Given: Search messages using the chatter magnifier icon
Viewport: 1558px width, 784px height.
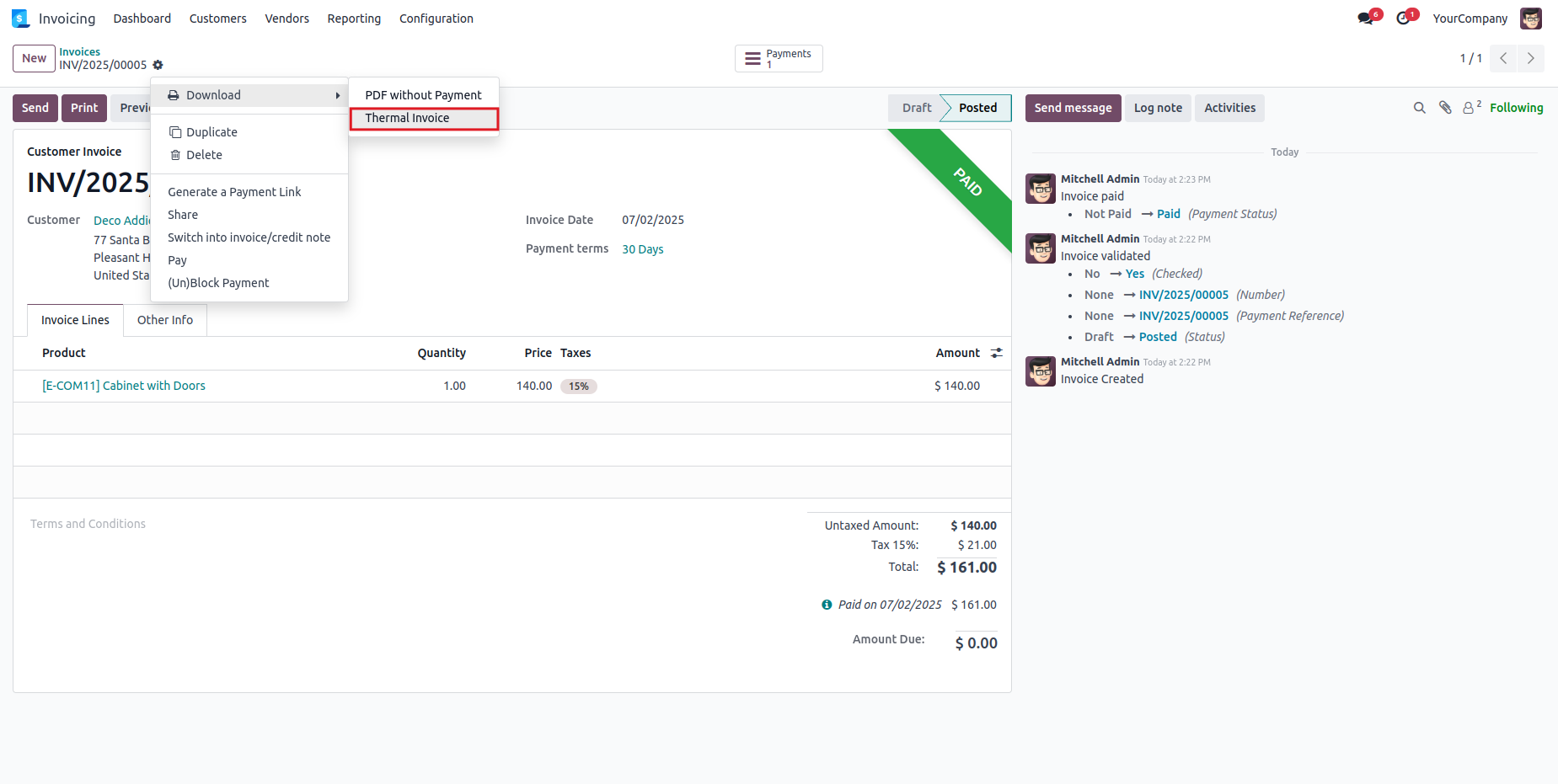Looking at the screenshot, I should pyautogui.click(x=1420, y=108).
